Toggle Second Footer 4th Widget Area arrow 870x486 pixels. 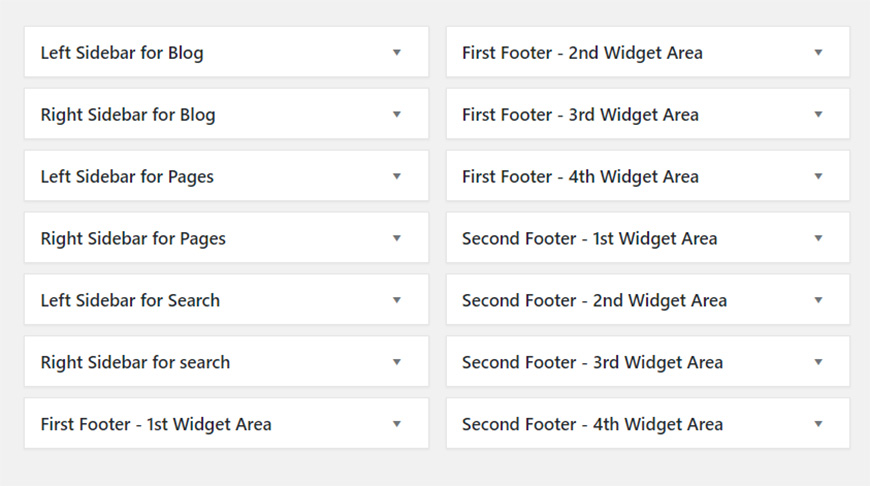point(818,424)
